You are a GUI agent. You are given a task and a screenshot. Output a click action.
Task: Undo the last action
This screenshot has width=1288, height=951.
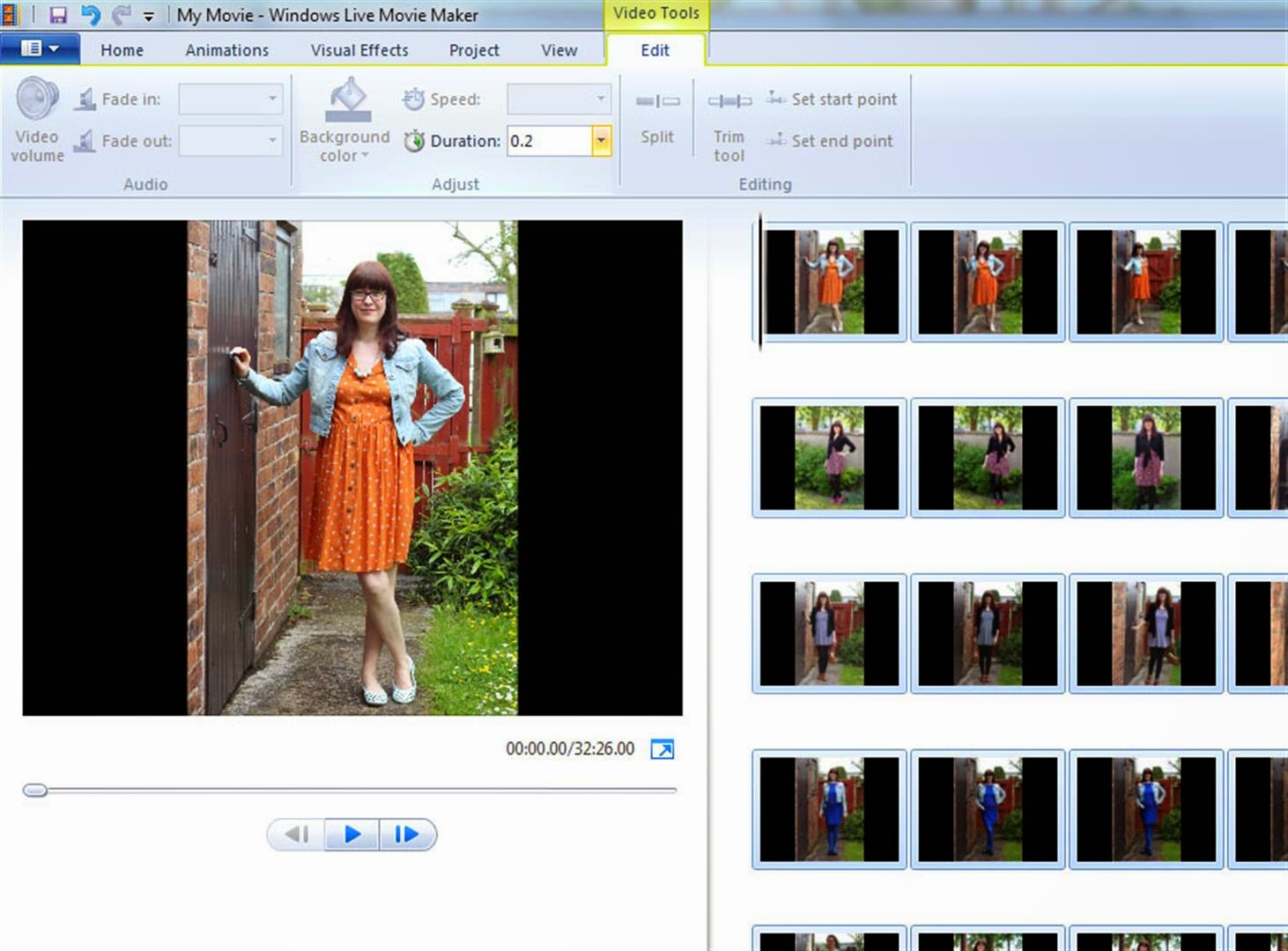point(90,15)
